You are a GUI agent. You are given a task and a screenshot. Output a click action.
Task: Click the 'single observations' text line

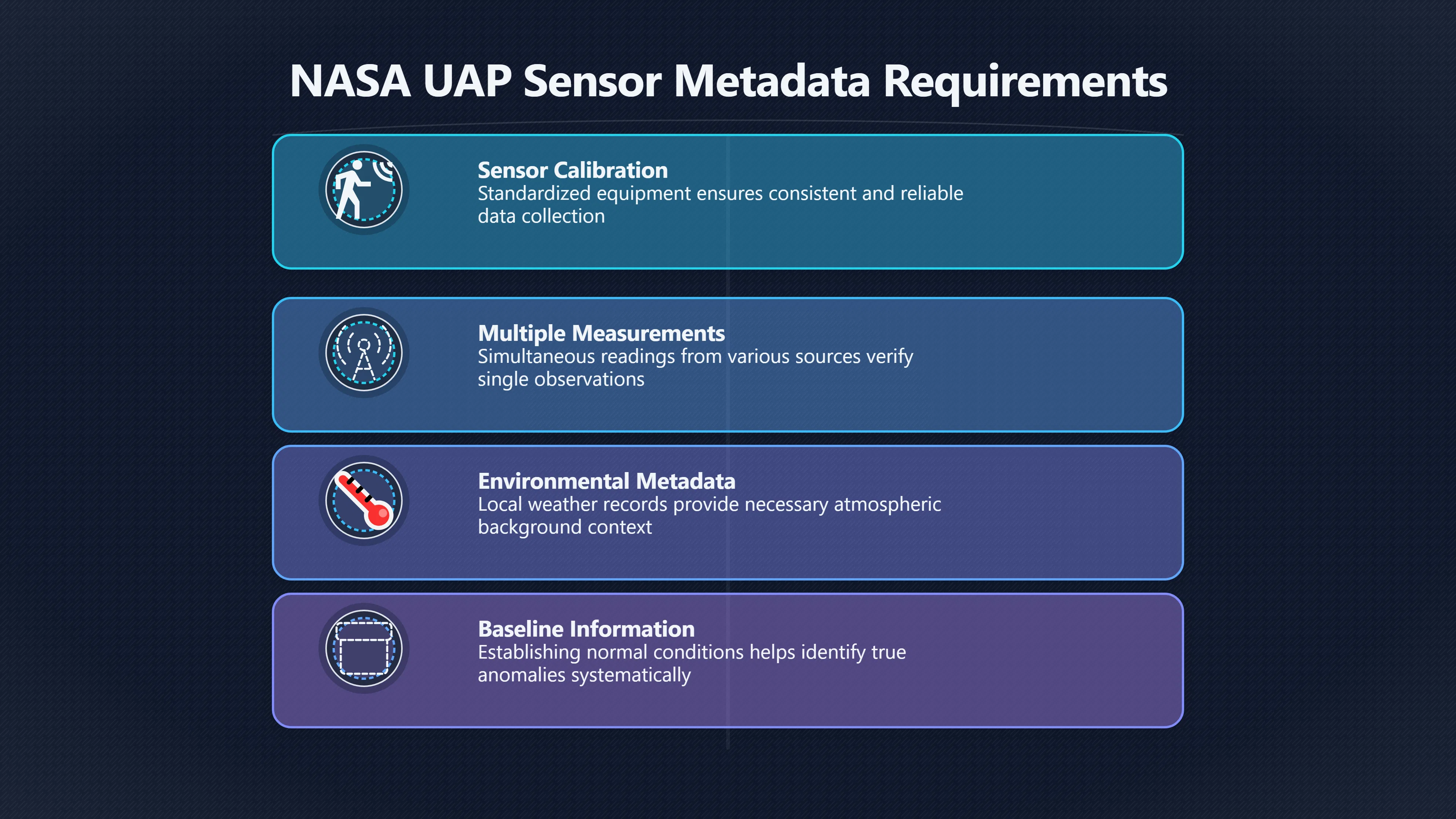[x=561, y=379]
